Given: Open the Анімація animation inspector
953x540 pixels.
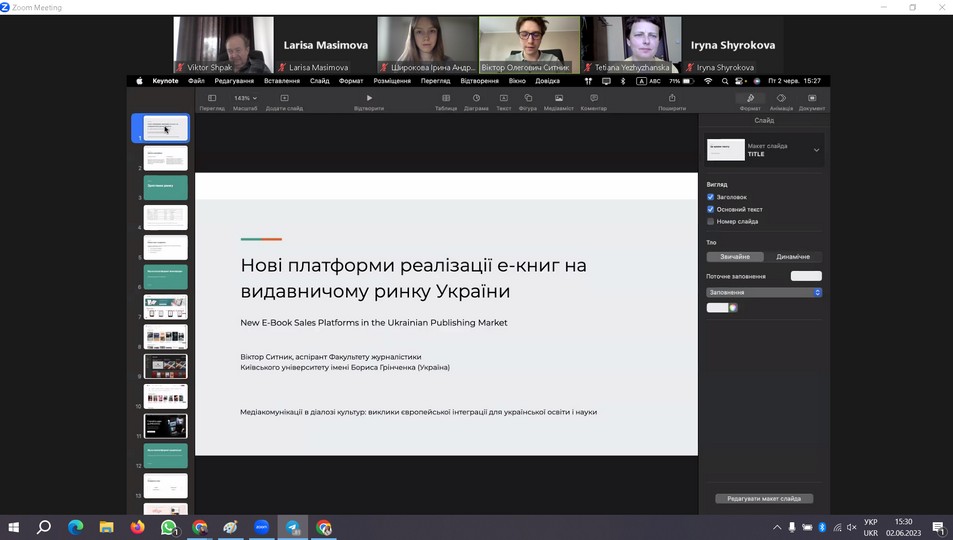Looking at the screenshot, I should click(x=781, y=98).
